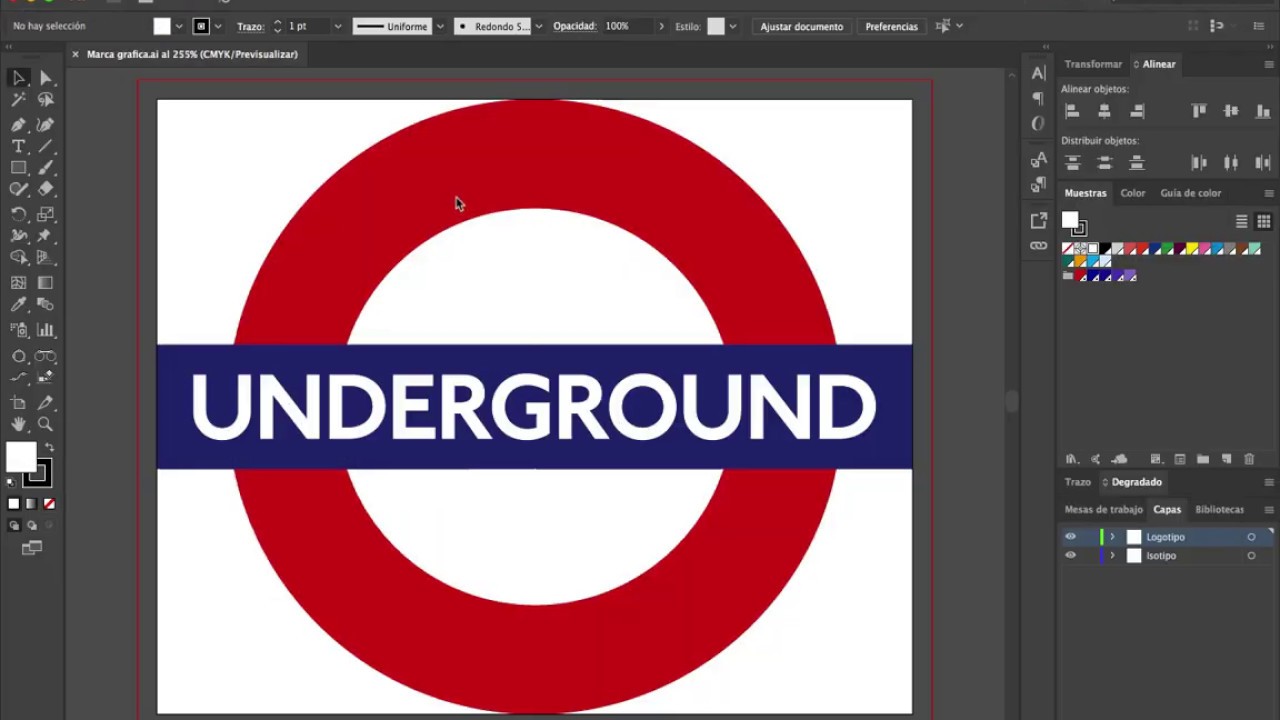1280x720 pixels.
Task: Select the Gradient tool
Action: [x=45, y=283]
